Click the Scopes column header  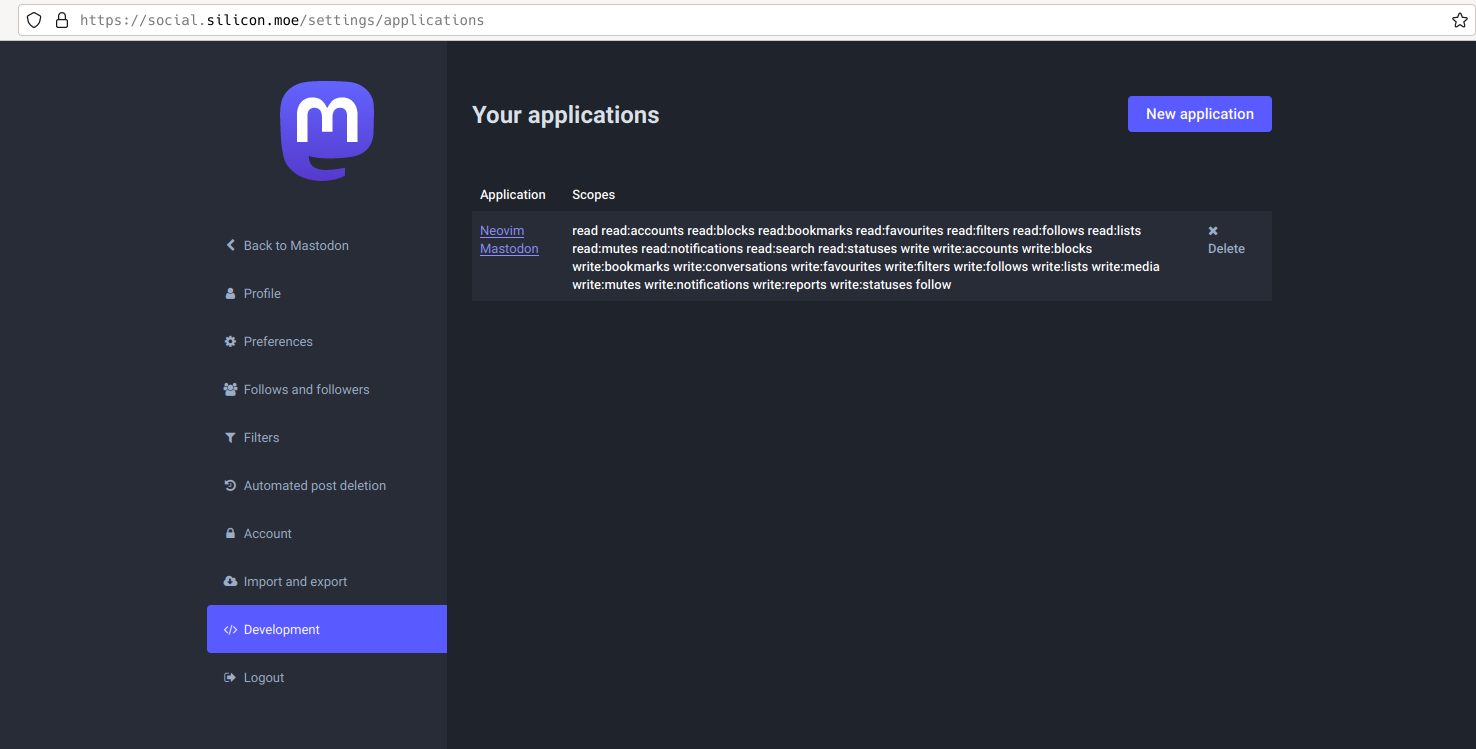tap(593, 195)
